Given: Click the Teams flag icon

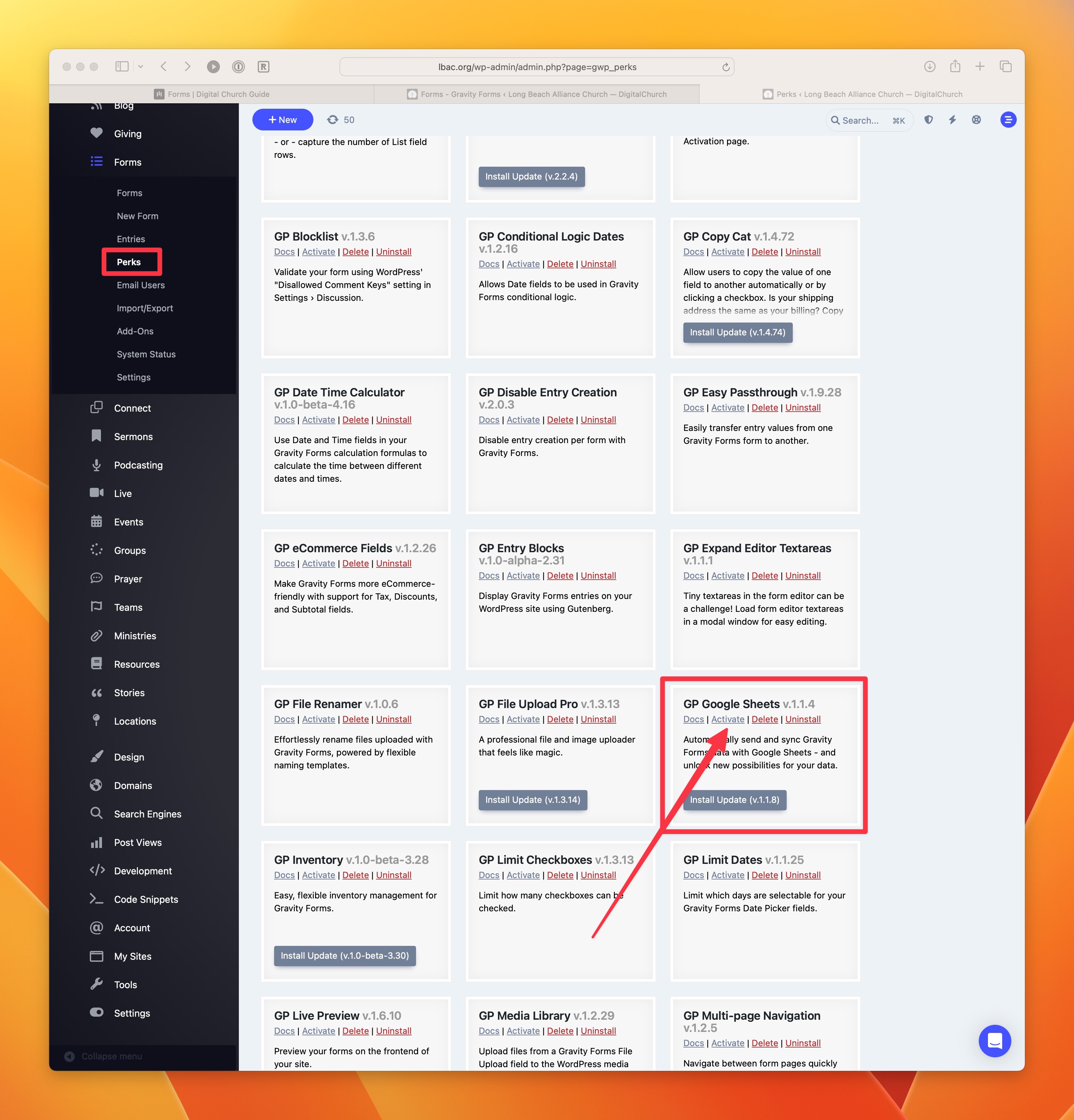Looking at the screenshot, I should point(97,607).
